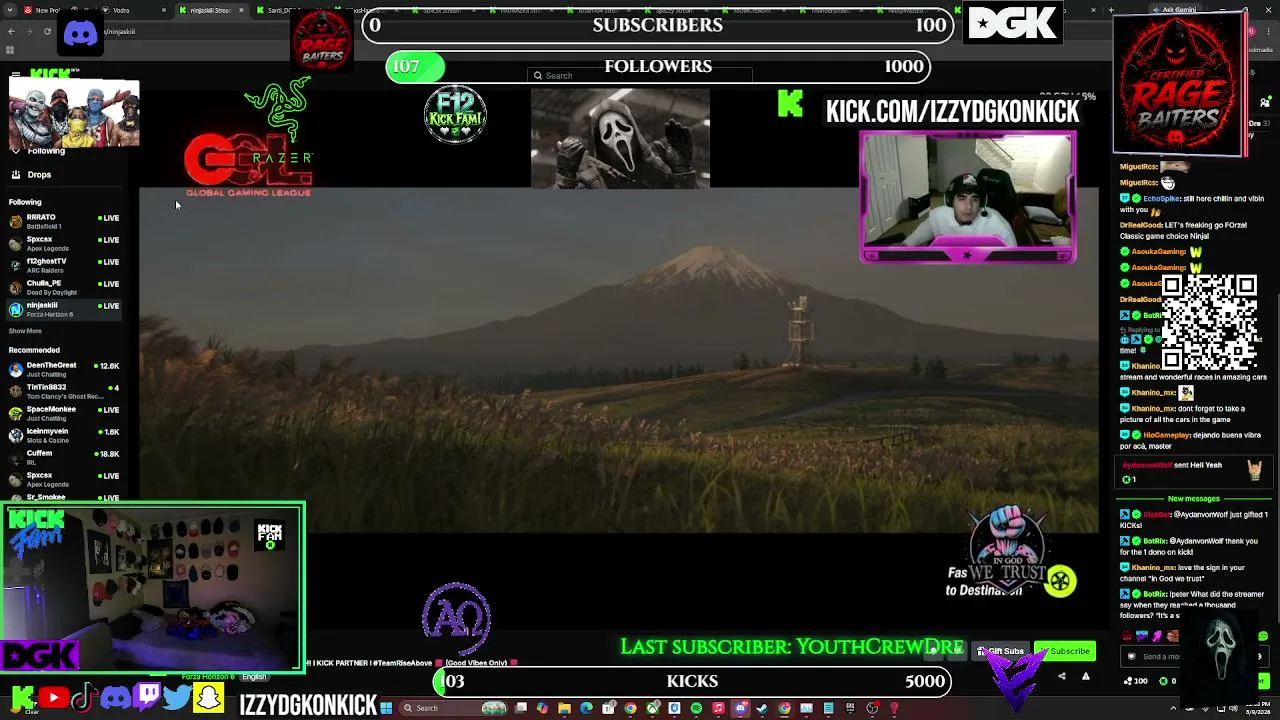Open the browser tab search dropdown
This screenshot has width=1280, height=720.
(10, 10)
